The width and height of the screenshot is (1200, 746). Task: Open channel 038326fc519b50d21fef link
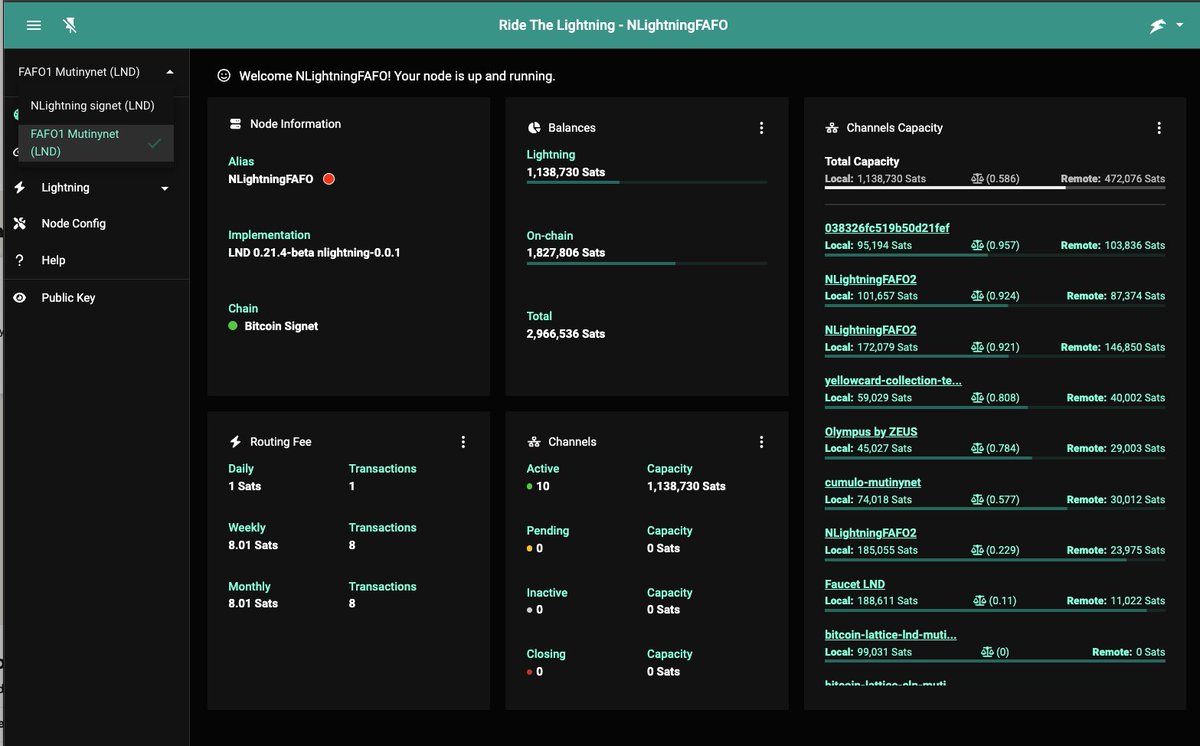[x=887, y=228]
